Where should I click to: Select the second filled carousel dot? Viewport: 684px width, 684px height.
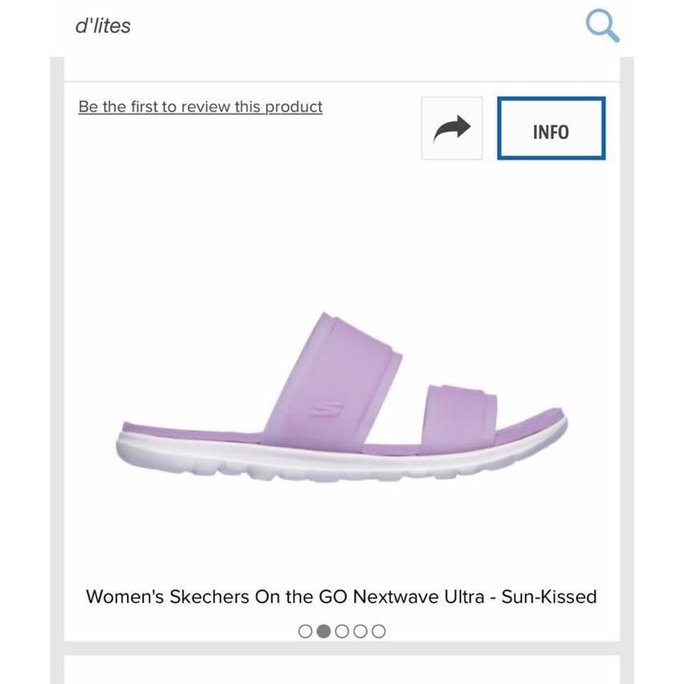coord(324,631)
